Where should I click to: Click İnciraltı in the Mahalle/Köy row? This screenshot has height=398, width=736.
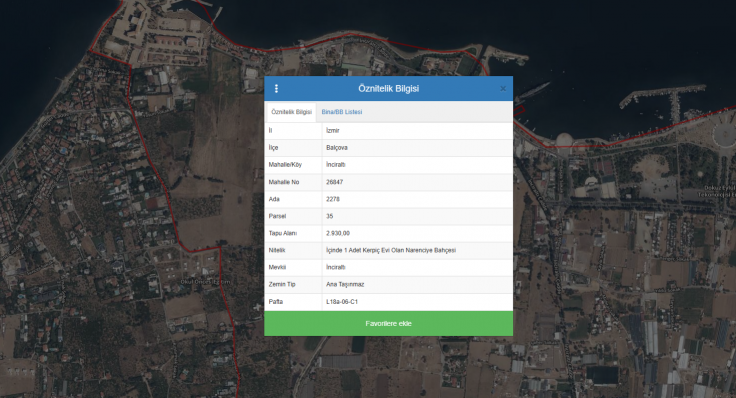click(x=336, y=165)
